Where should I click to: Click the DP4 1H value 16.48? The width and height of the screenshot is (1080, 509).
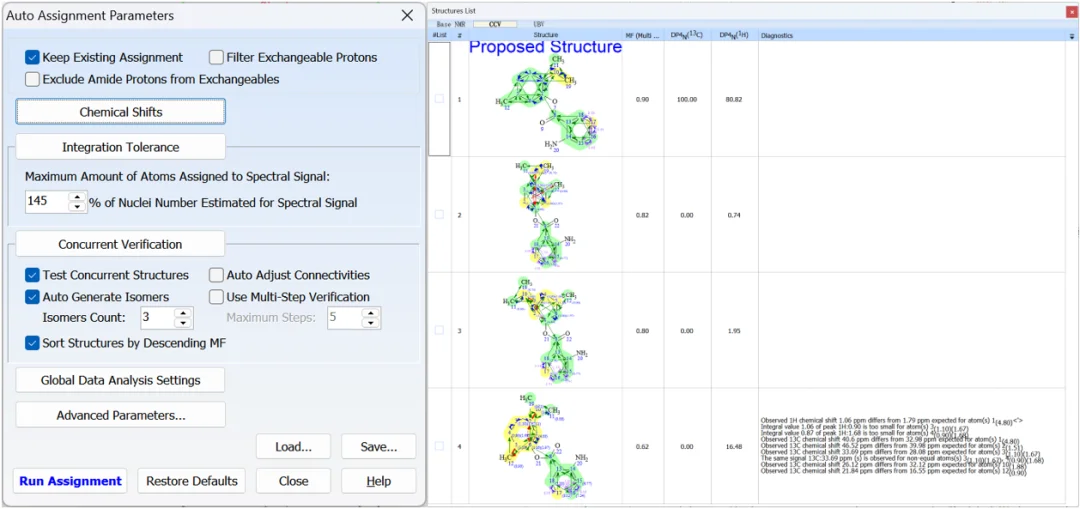click(x=734, y=446)
